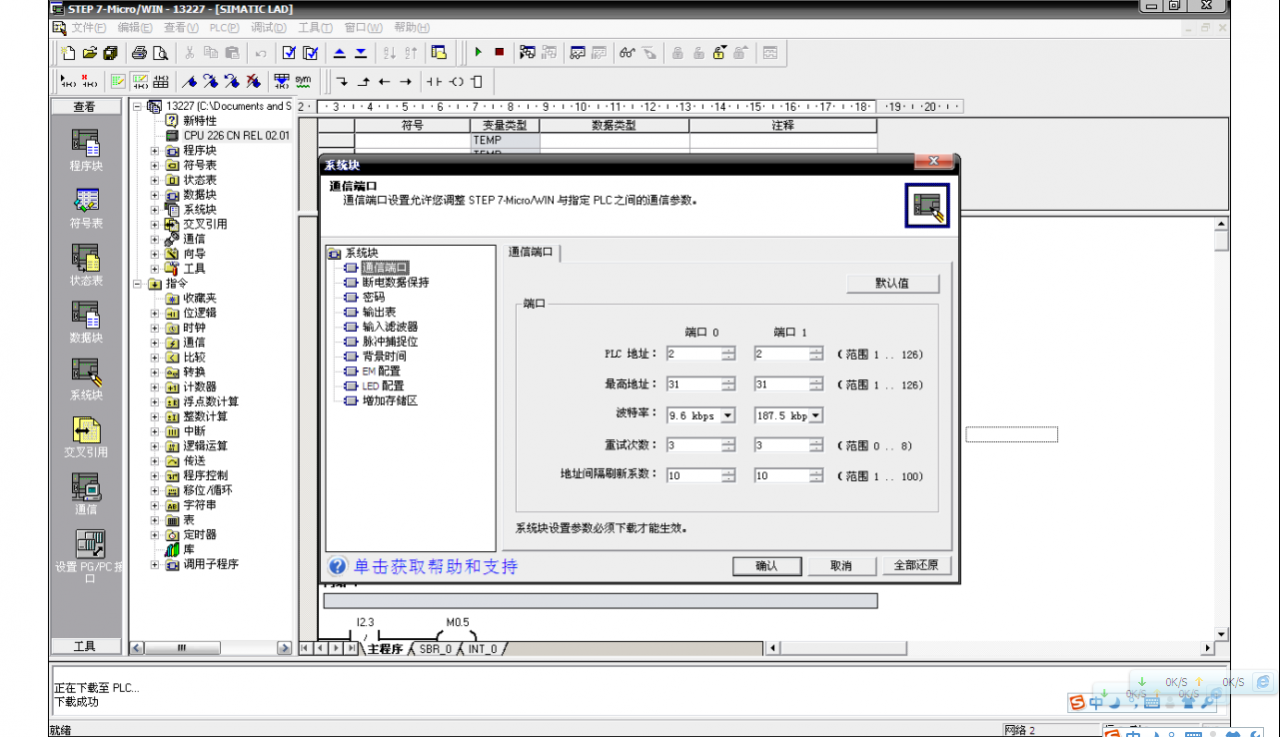Insert a coil using the LAD toolbar icon

456,81
